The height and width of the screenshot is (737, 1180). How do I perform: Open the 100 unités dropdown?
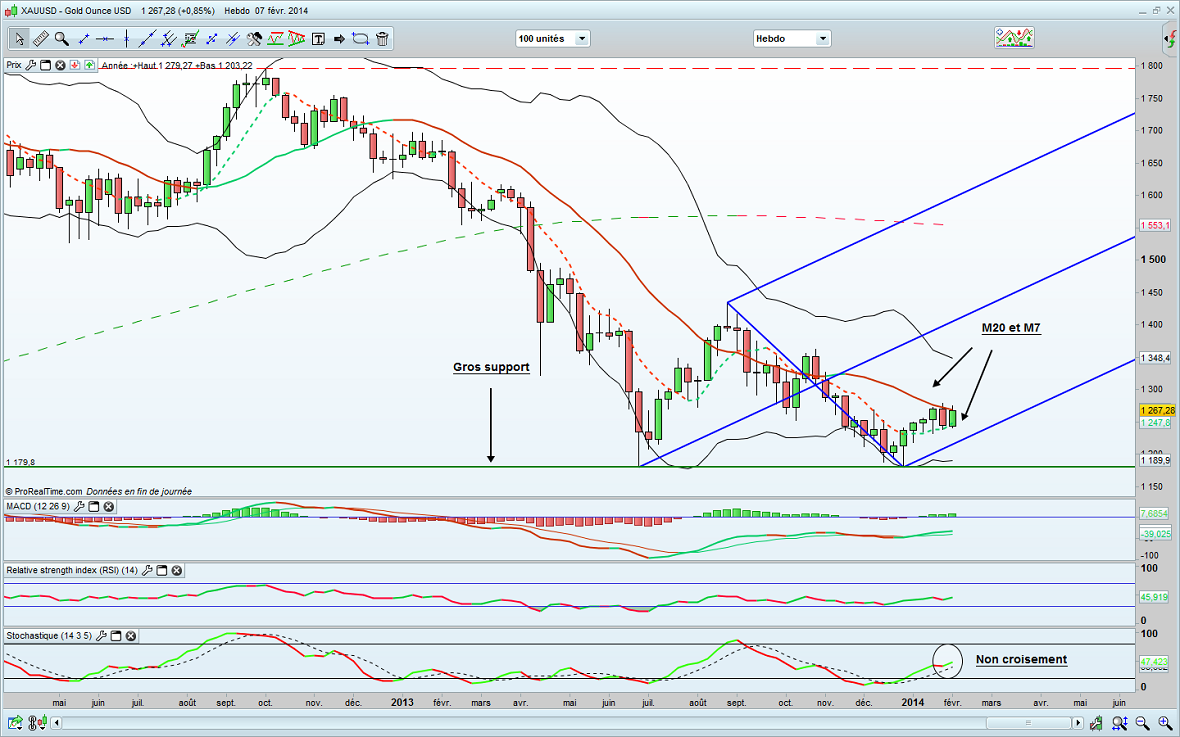[x=581, y=39]
